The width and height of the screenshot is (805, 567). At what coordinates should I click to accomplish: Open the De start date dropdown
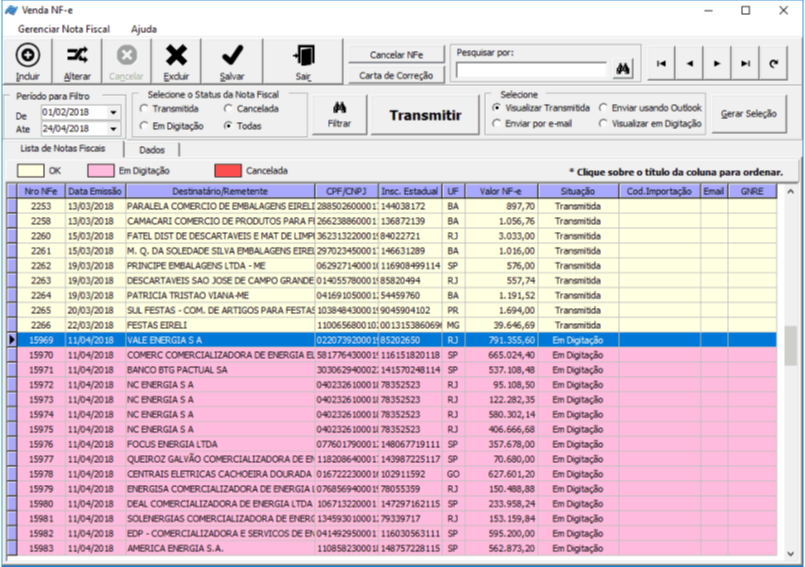click(x=113, y=113)
